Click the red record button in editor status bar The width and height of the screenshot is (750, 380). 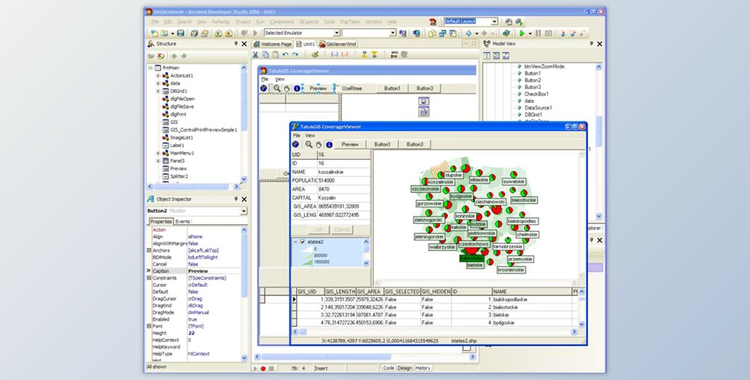pos(263,369)
